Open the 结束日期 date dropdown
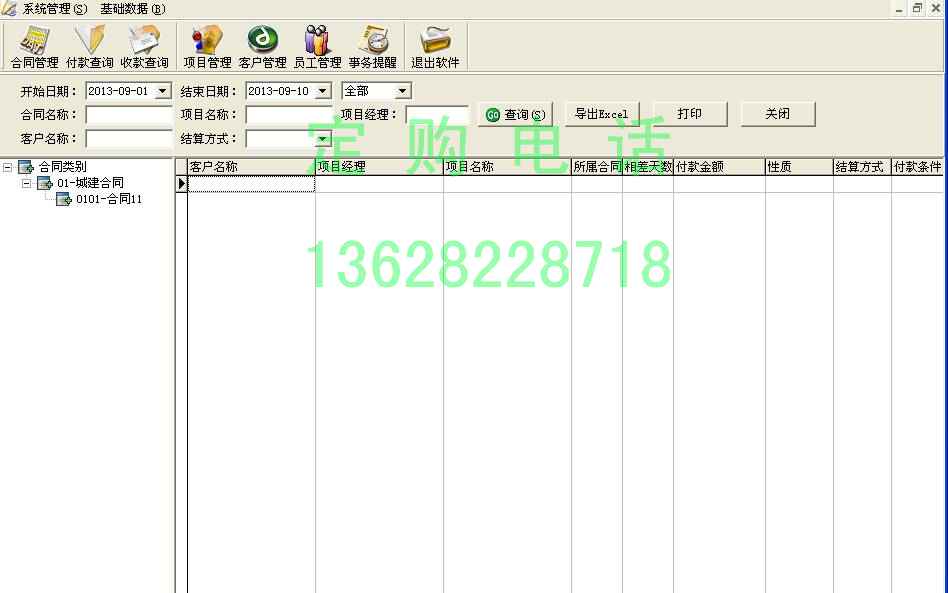 pos(322,91)
